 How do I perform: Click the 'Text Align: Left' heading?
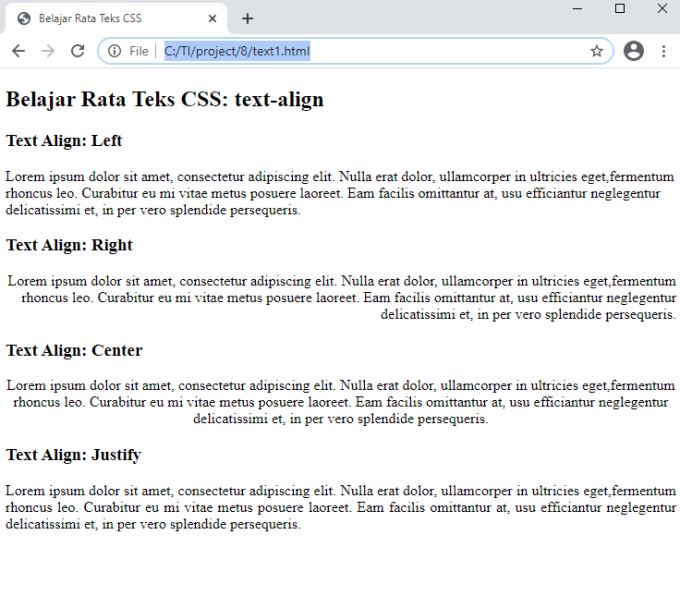coord(64,141)
